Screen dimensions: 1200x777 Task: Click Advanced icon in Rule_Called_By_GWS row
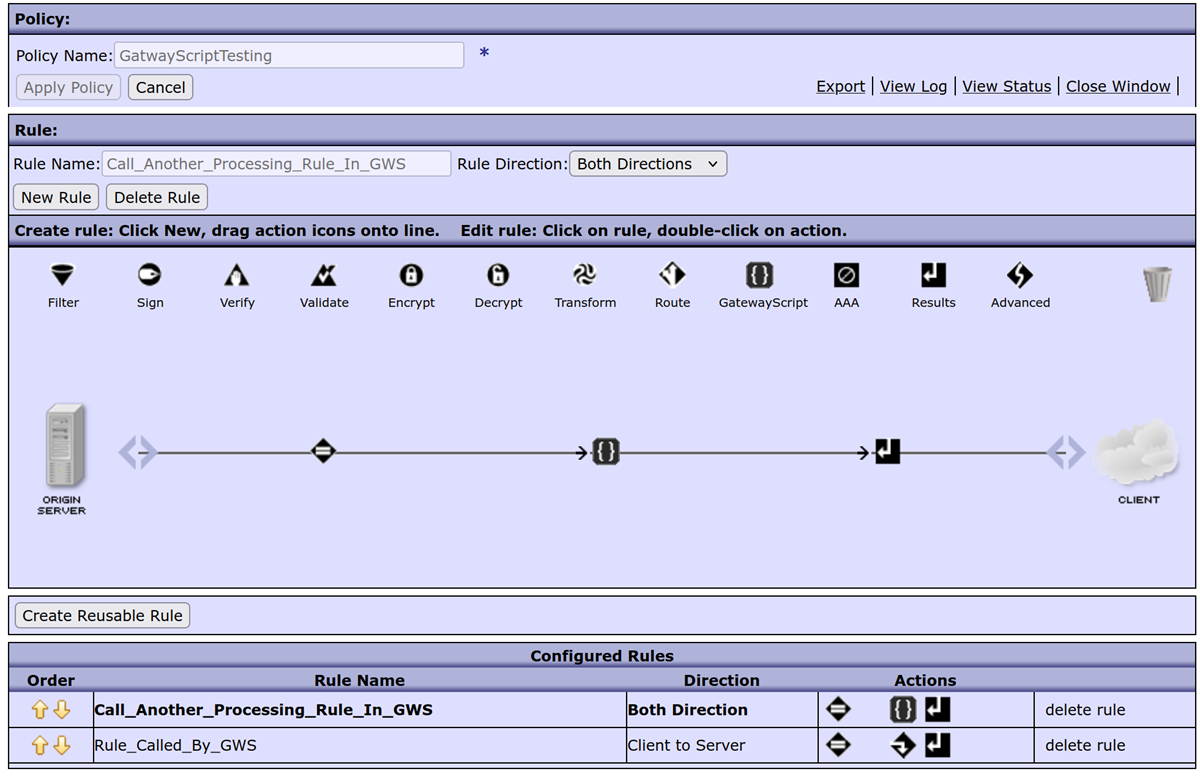click(903, 745)
